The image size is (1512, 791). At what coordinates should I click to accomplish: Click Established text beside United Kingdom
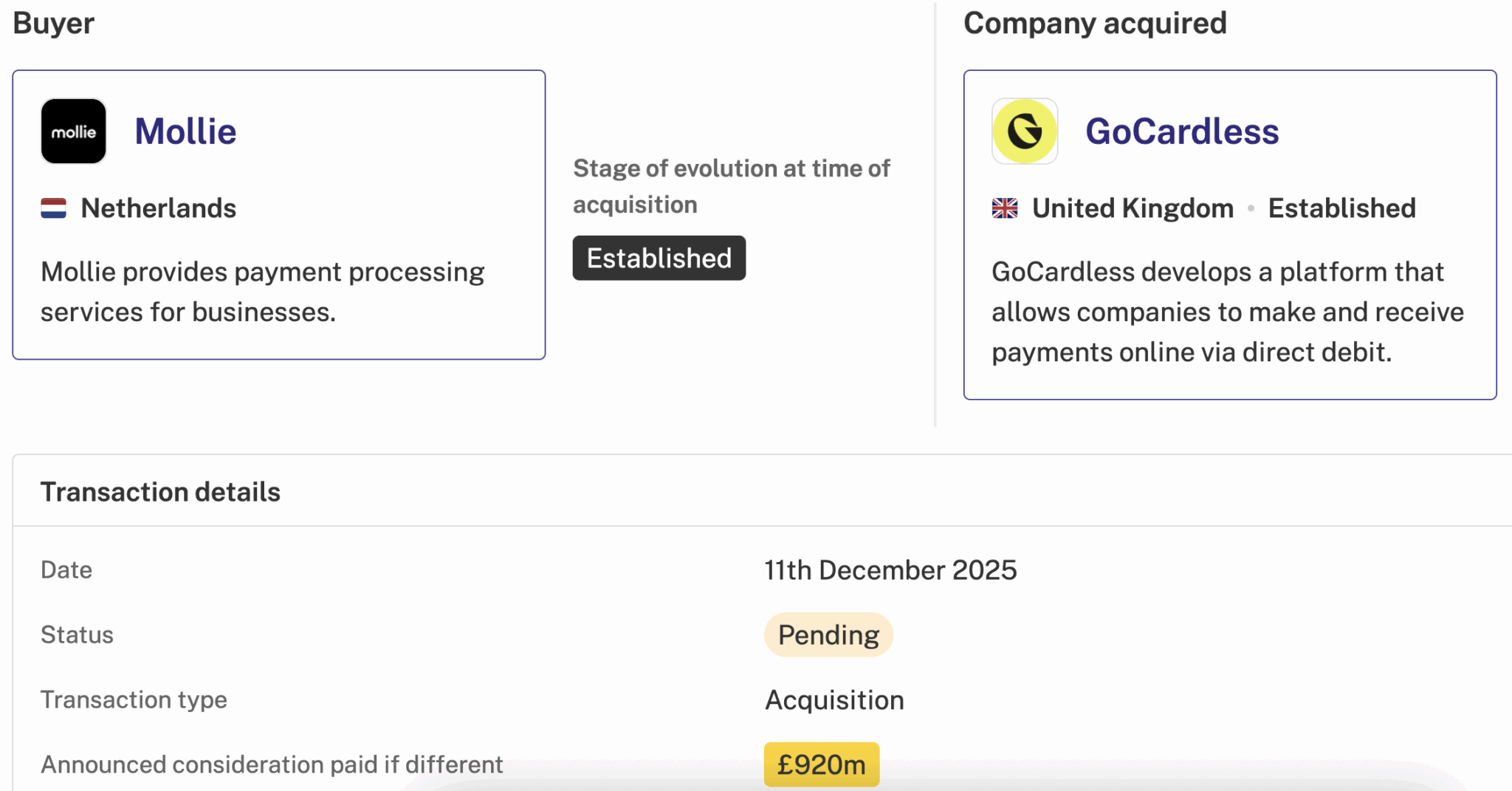(1341, 208)
